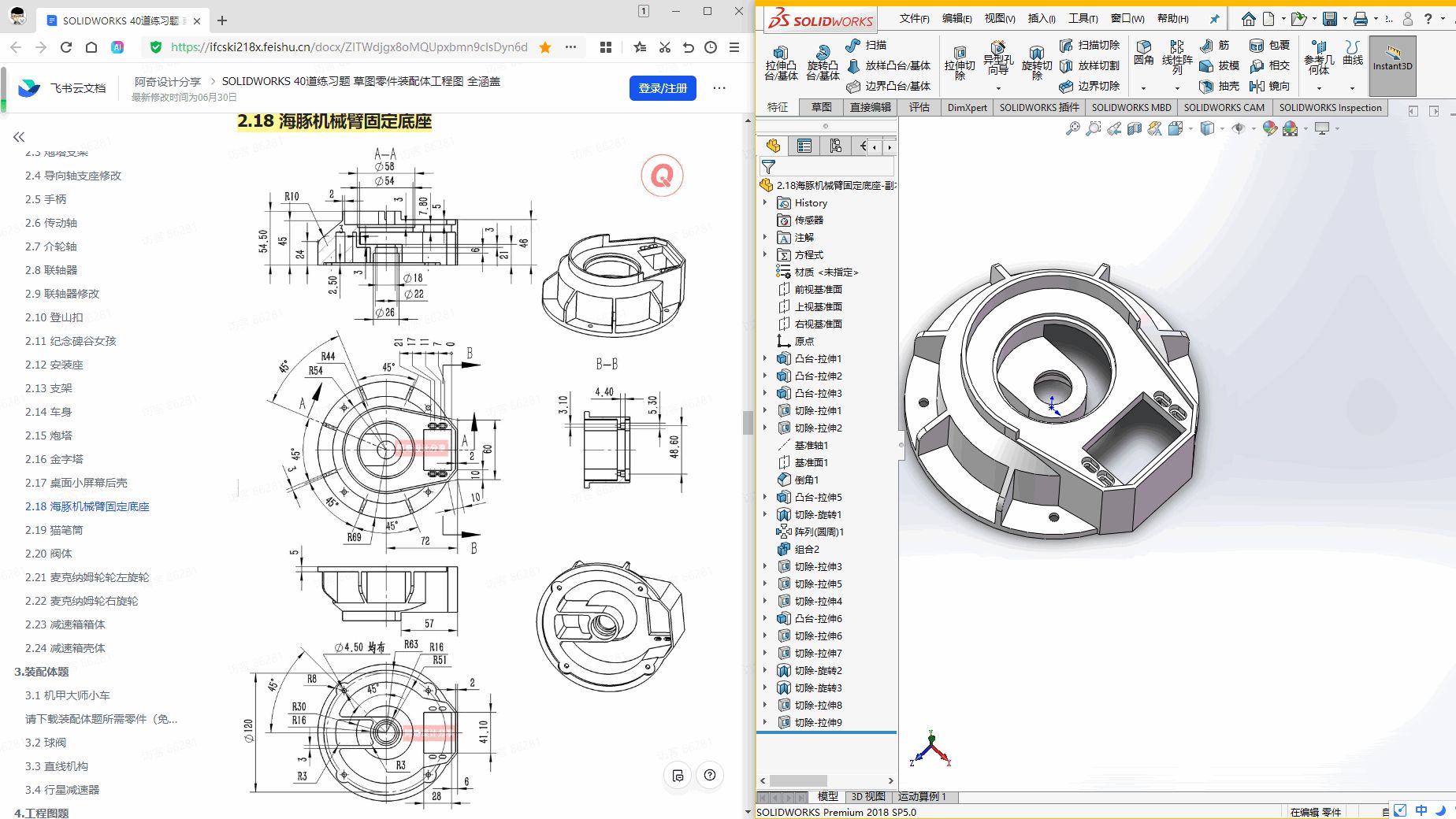
Task: Click the SolidWorks save icon
Action: [x=1330, y=19]
